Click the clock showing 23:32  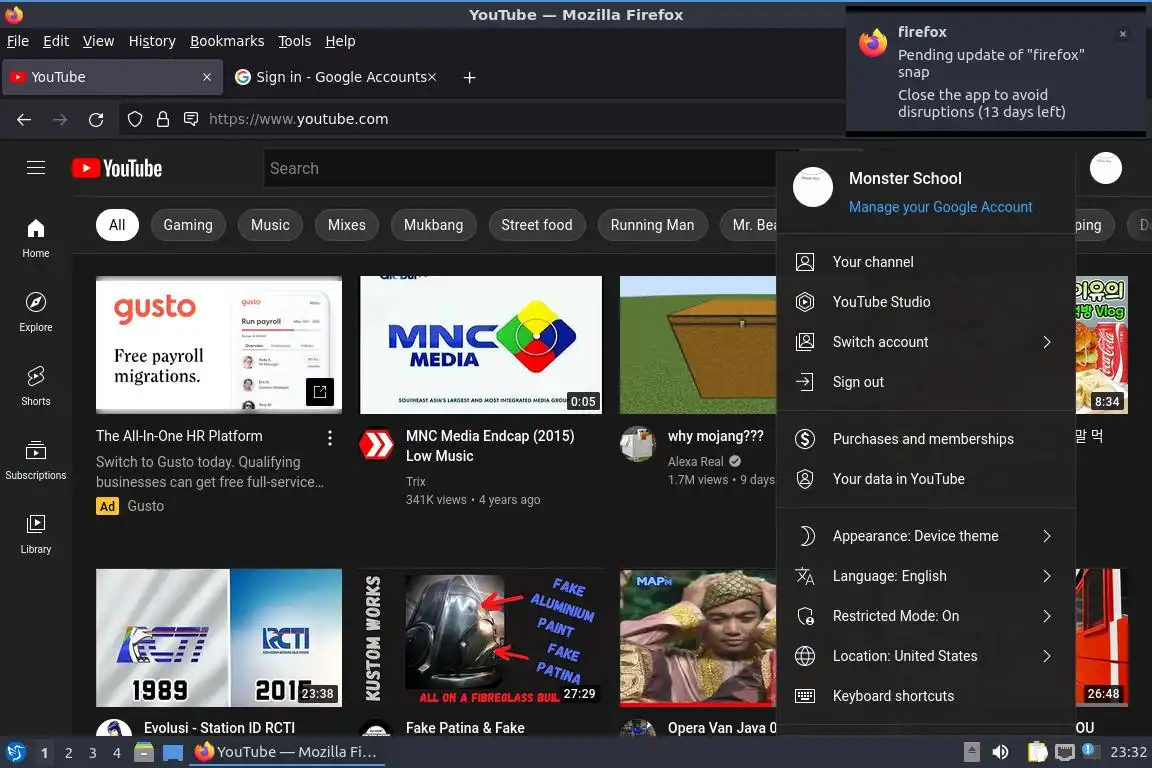[x=1128, y=752]
